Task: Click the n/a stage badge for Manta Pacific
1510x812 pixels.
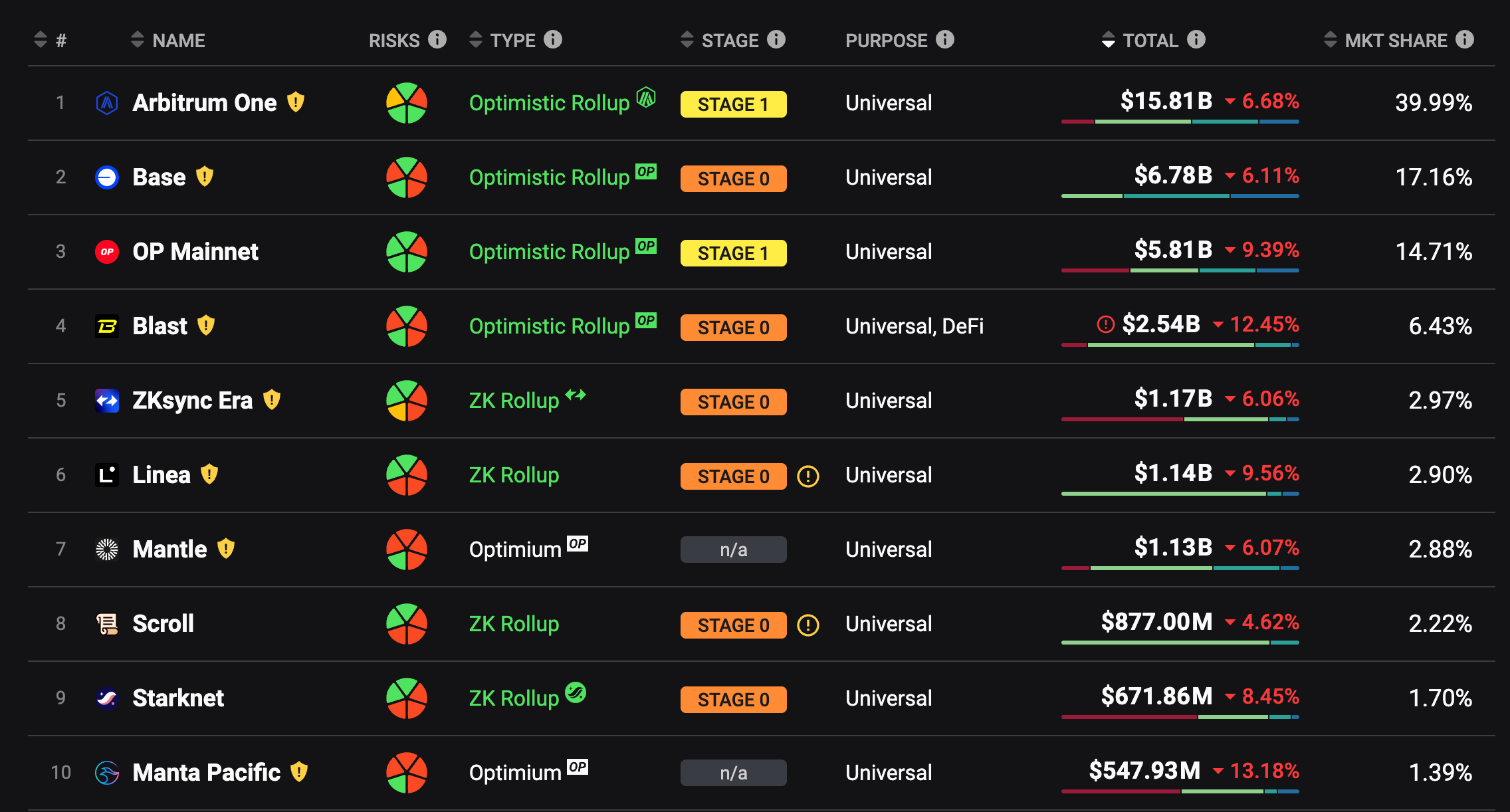Action: (x=733, y=773)
